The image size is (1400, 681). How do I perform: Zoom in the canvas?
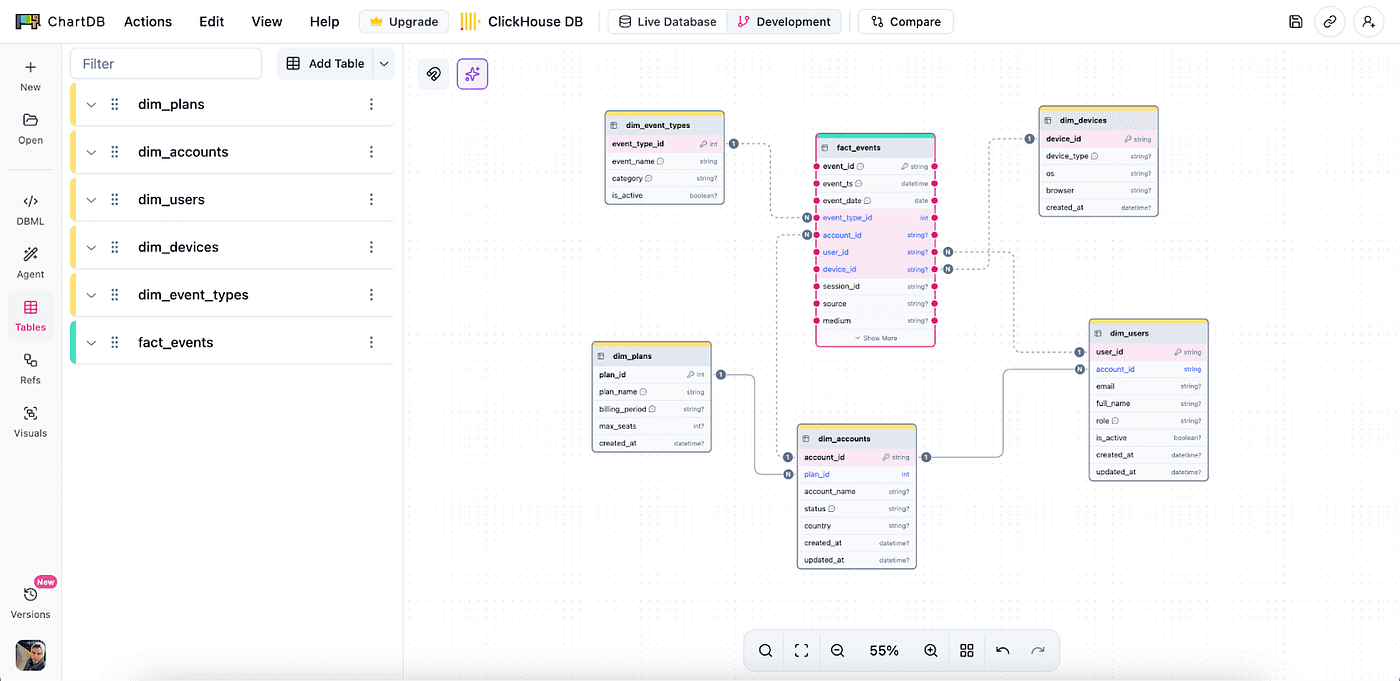click(x=931, y=651)
